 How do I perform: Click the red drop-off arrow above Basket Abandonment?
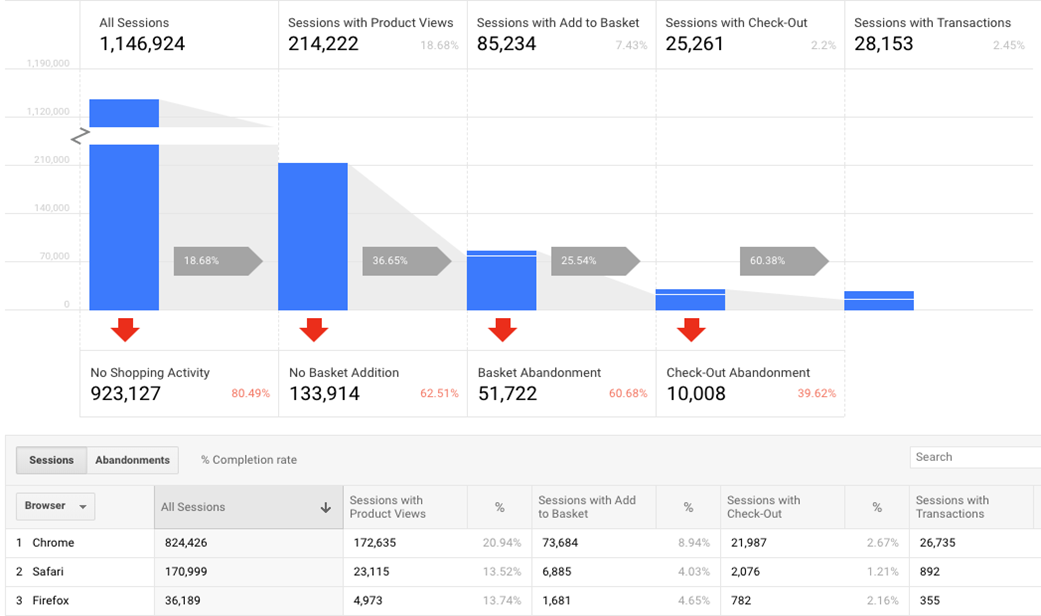click(503, 329)
